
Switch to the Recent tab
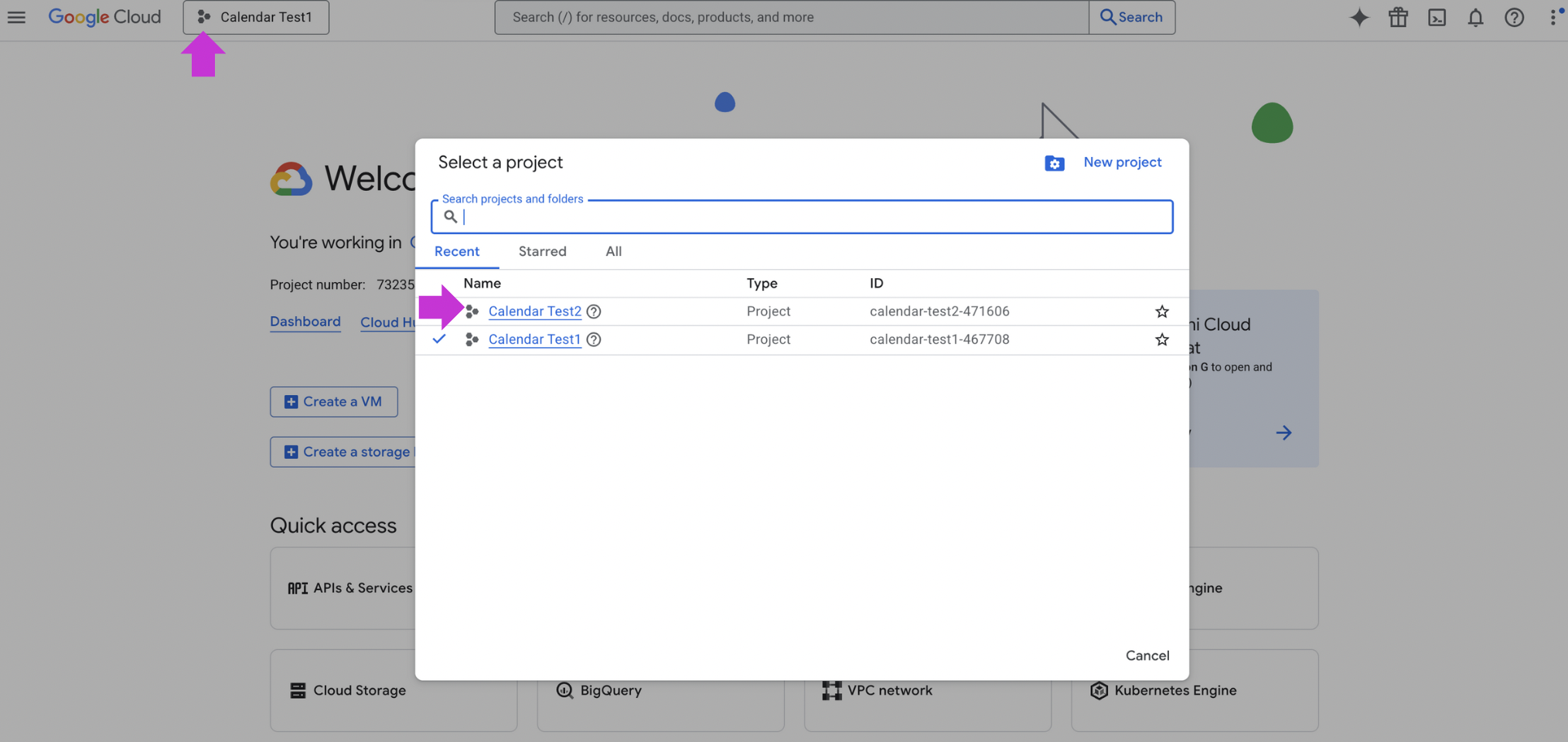coord(457,251)
